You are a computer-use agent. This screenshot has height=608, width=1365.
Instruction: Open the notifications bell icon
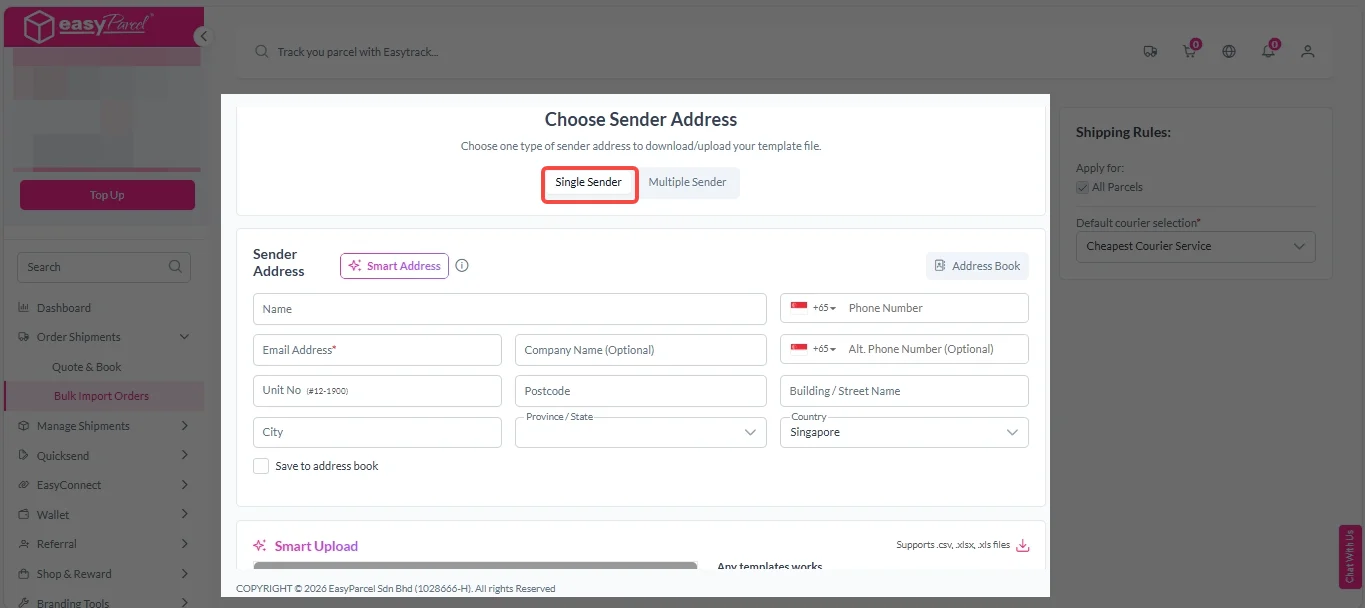point(1268,52)
